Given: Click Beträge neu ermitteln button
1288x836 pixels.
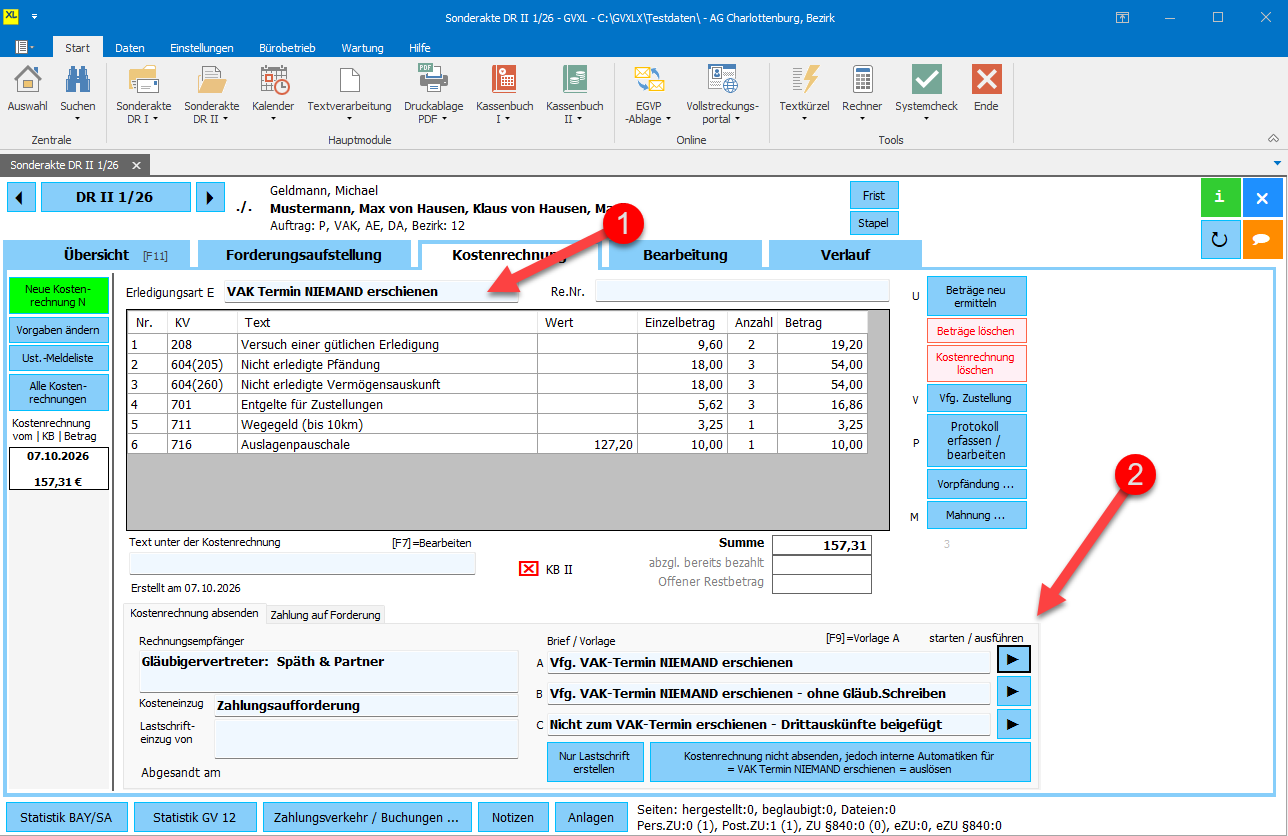Looking at the screenshot, I should (976, 296).
